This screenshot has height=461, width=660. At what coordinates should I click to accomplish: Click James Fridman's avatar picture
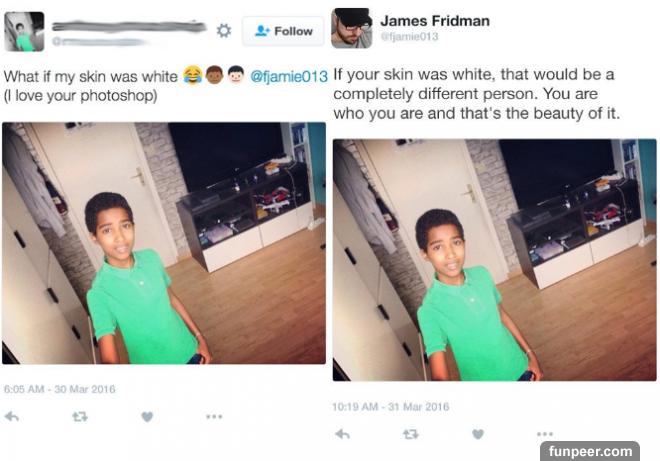click(351, 28)
